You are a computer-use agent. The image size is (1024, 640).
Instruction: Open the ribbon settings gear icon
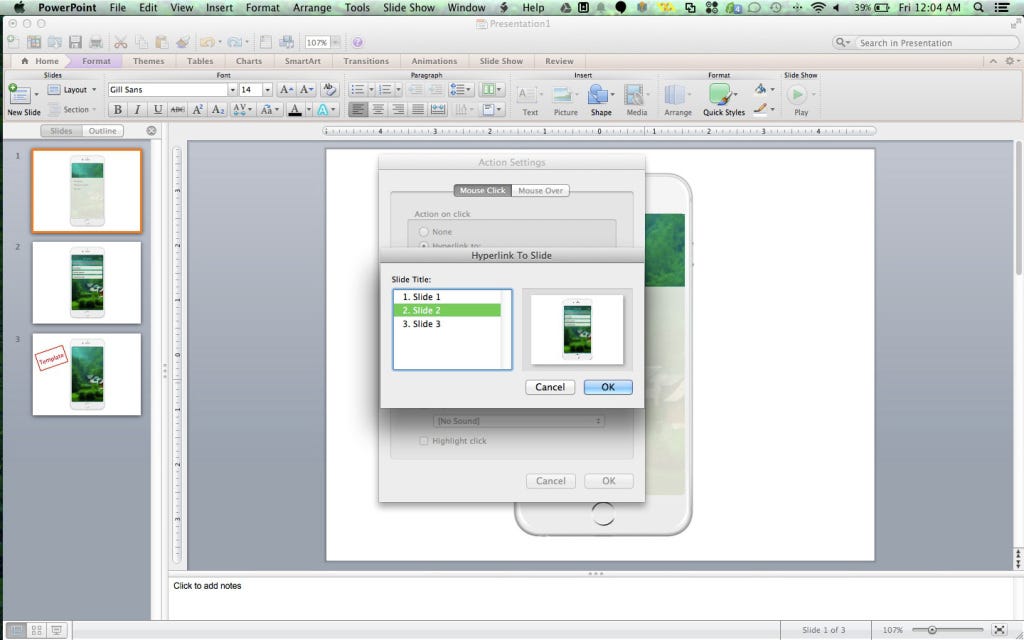(x=1010, y=61)
